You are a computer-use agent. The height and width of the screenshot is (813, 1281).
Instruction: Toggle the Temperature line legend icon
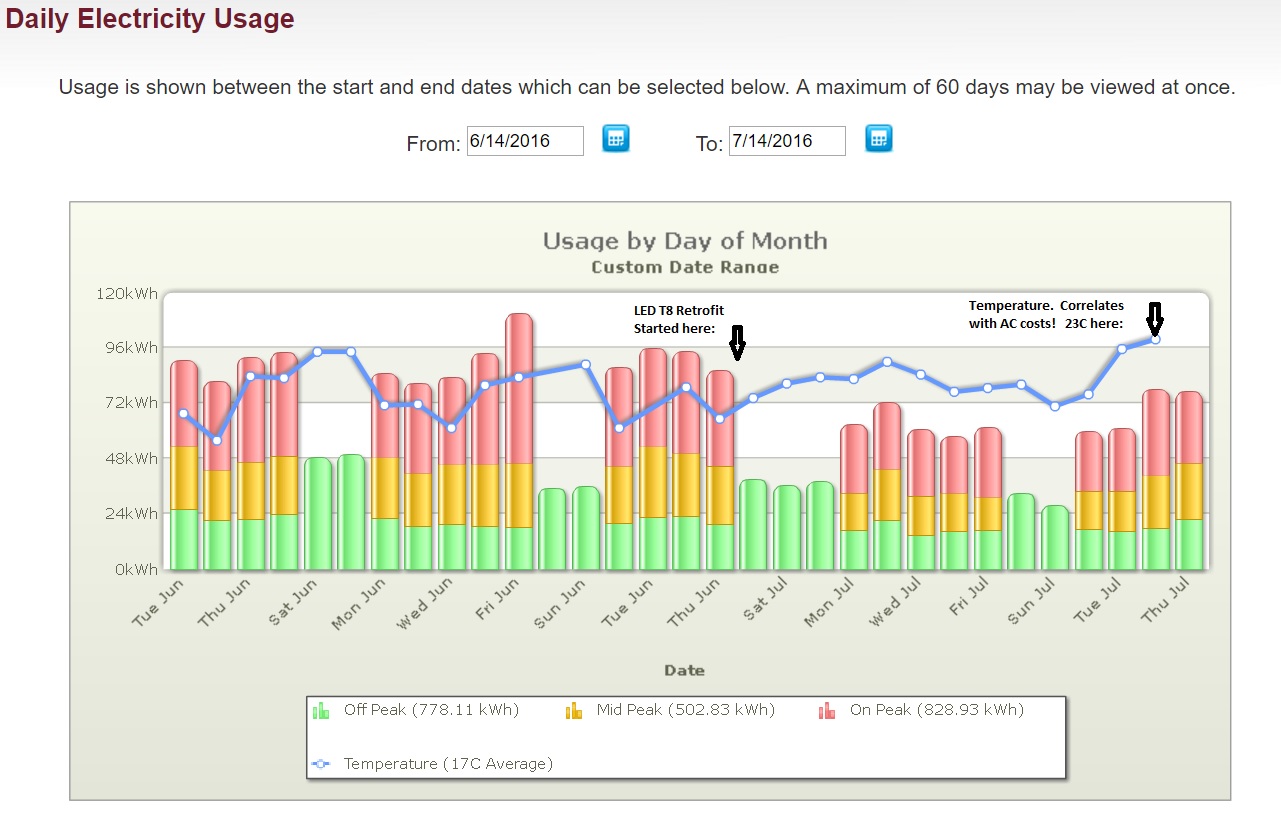pos(321,764)
